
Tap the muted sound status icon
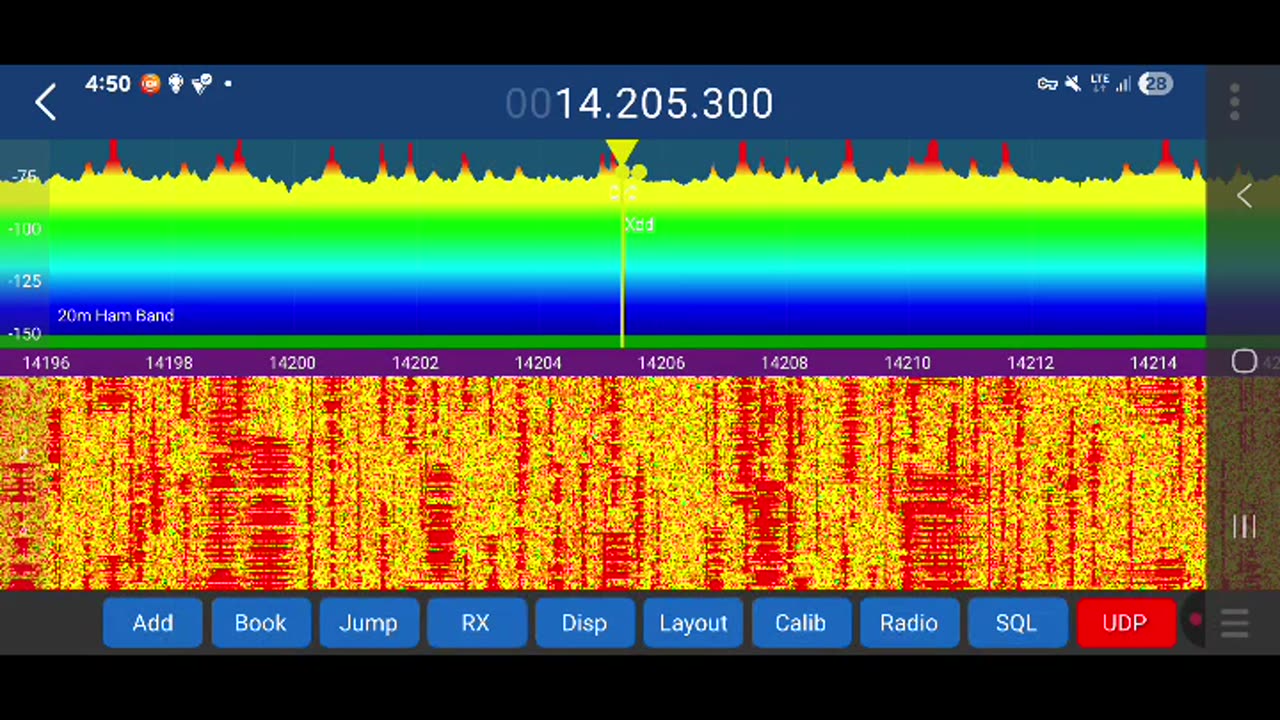[x=1073, y=84]
